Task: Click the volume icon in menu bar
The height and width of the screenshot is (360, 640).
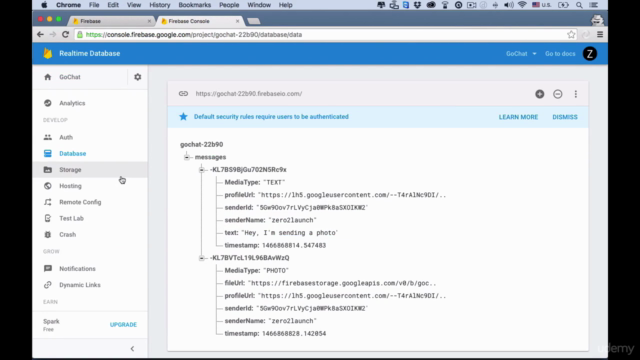Action: click(x=509, y=5)
